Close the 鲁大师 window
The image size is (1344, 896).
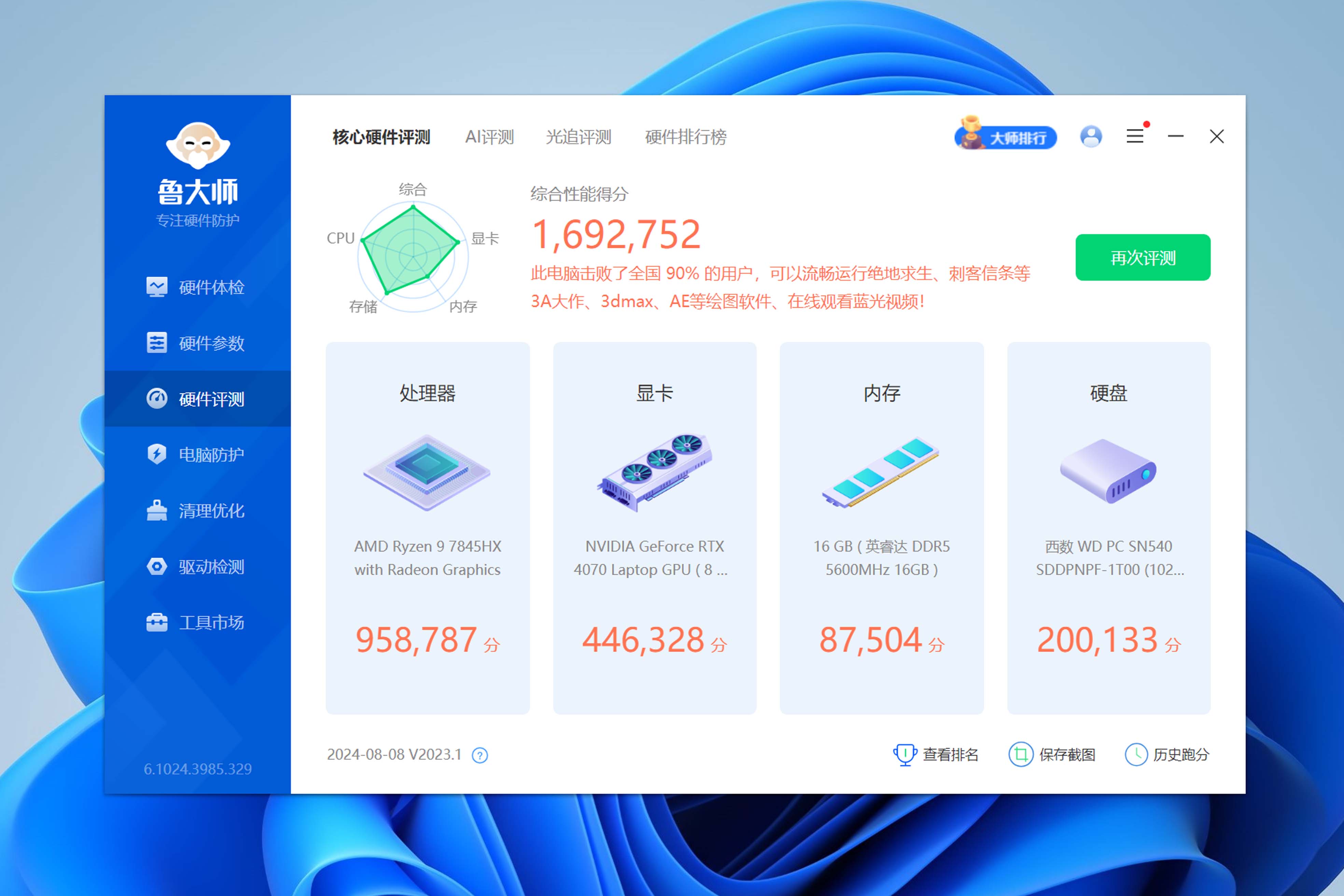[1217, 137]
